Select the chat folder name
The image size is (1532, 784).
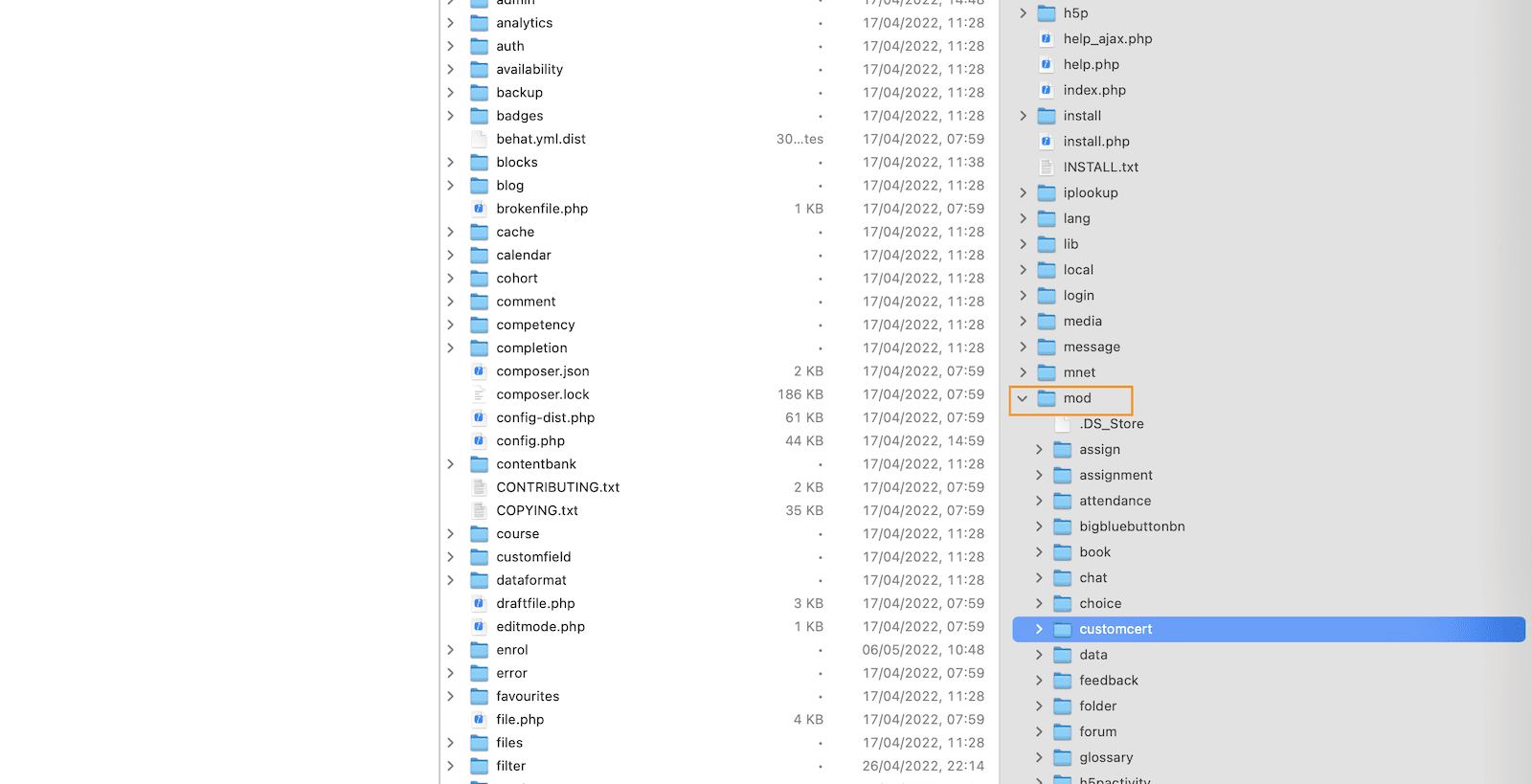1093,578
